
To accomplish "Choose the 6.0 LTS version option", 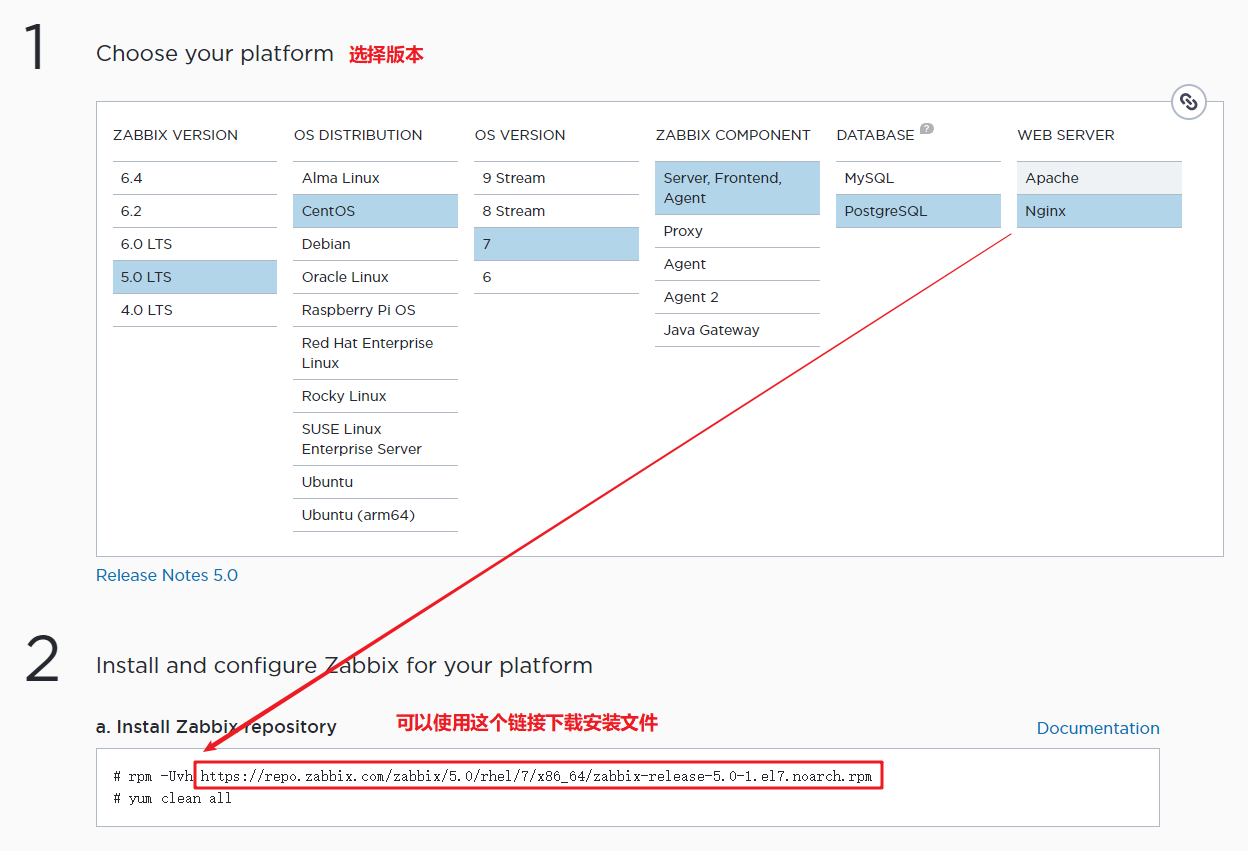I will [195, 244].
